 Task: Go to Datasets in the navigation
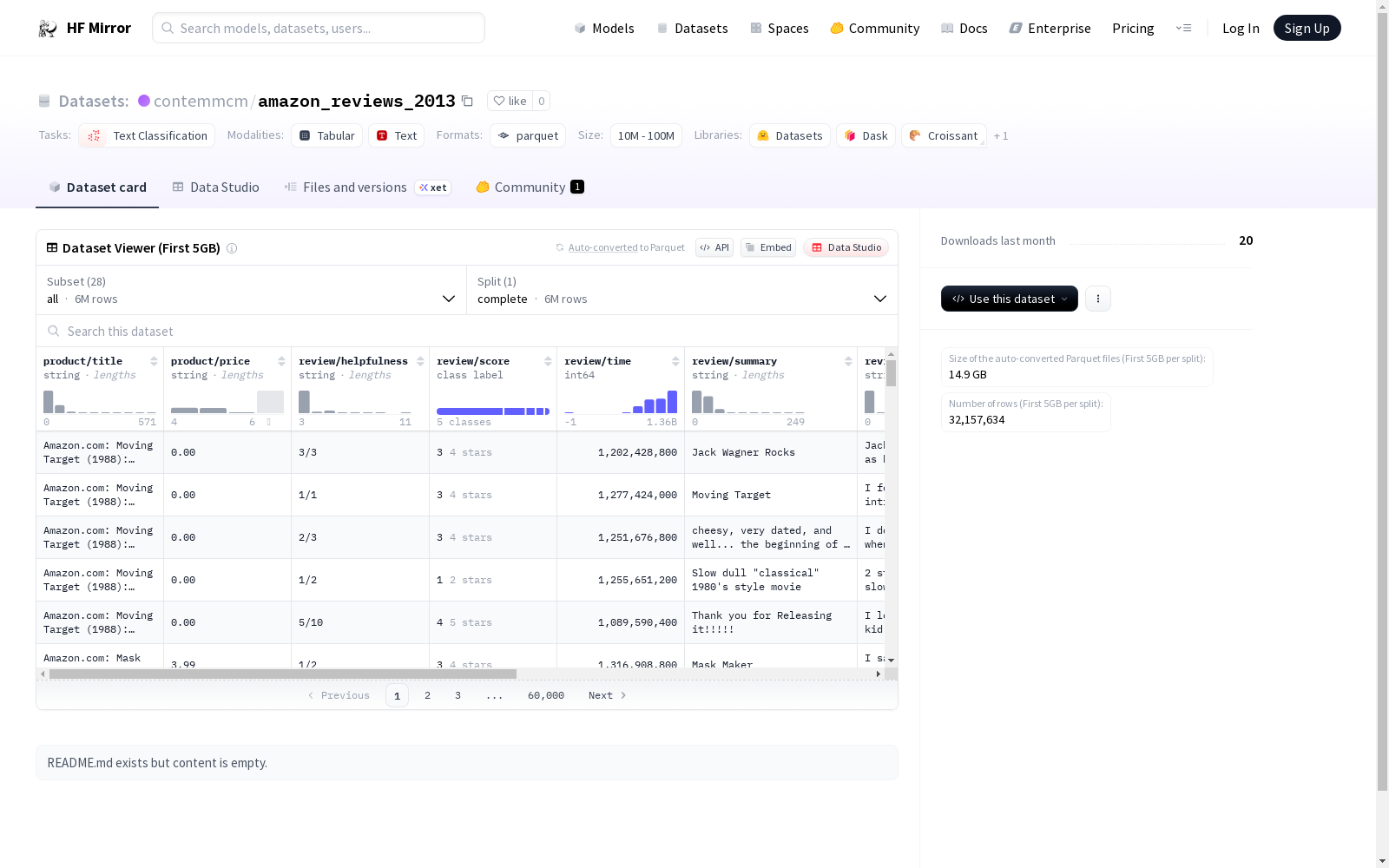click(692, 28)
